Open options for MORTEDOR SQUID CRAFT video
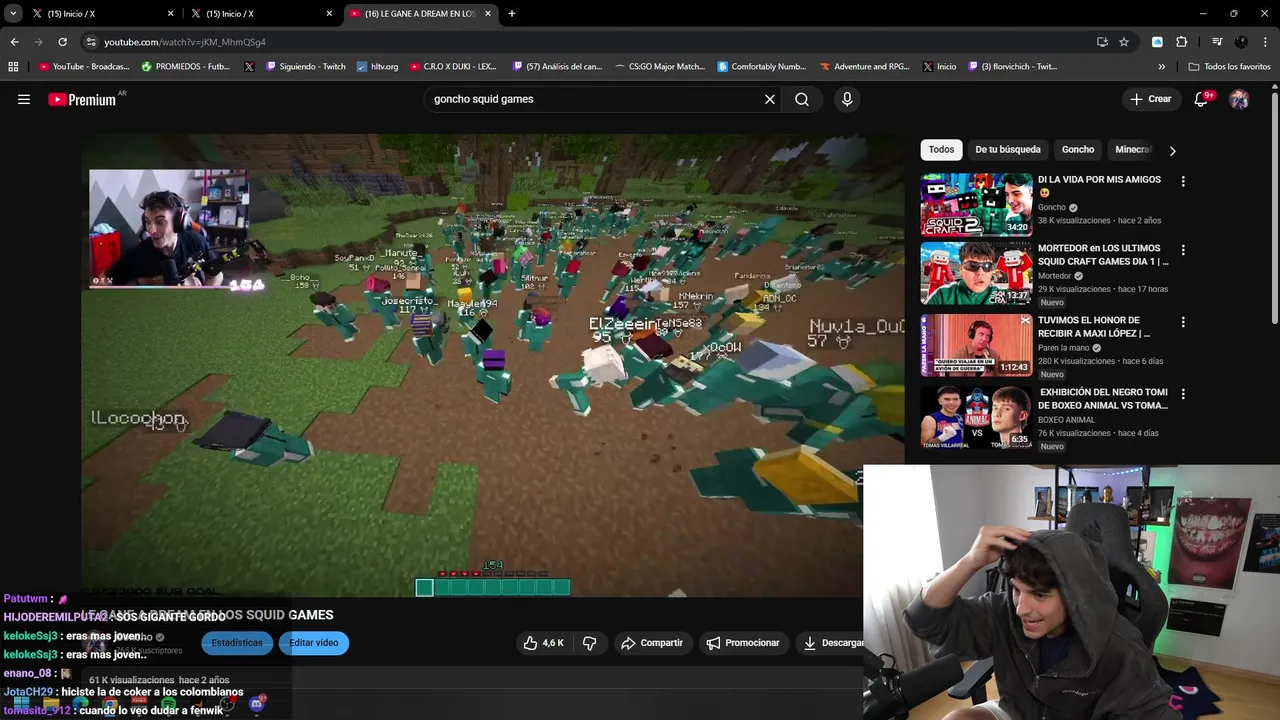 coord(1183,250)
